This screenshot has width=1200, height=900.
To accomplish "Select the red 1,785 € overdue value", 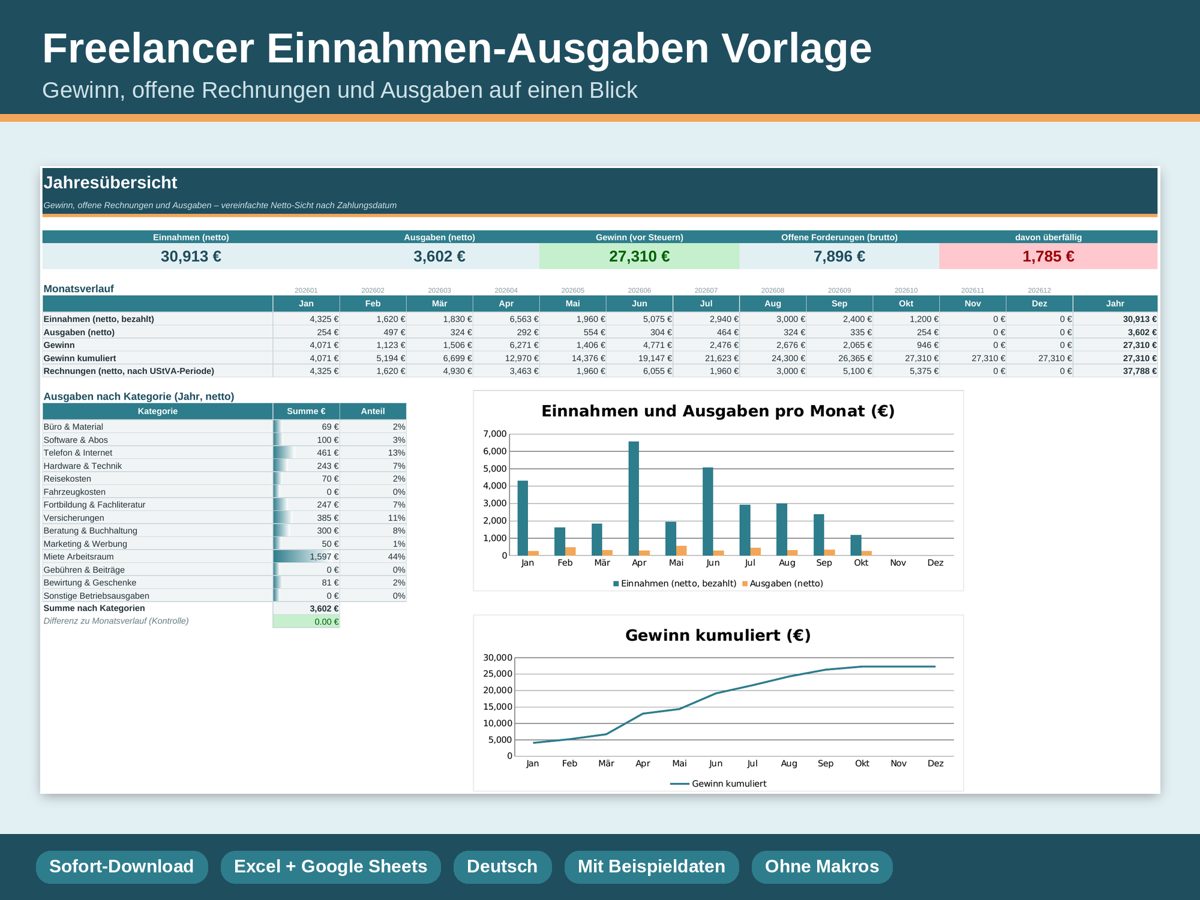I will (x=1048, y=256).
